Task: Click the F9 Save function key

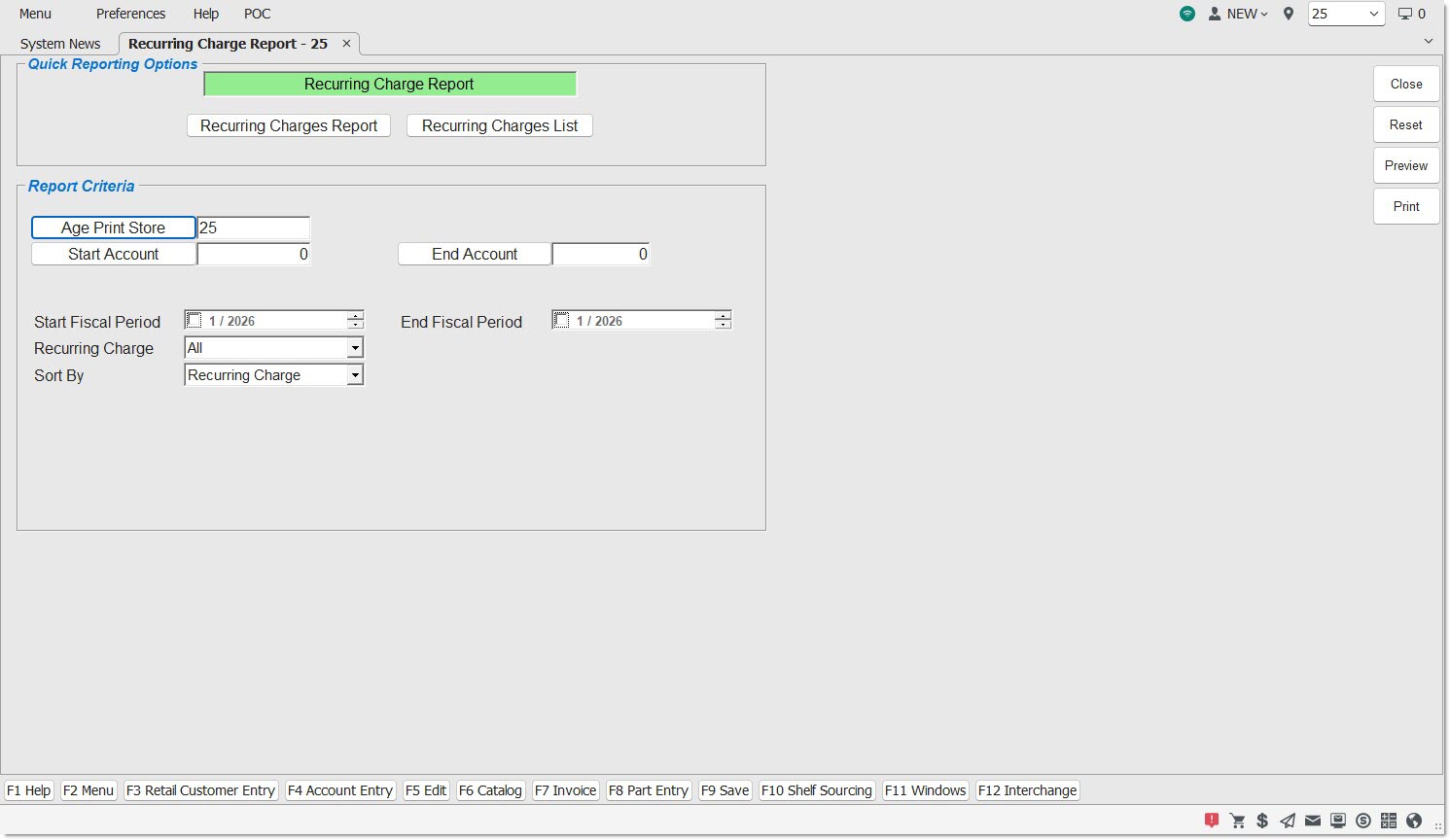Action: [725, 790]
